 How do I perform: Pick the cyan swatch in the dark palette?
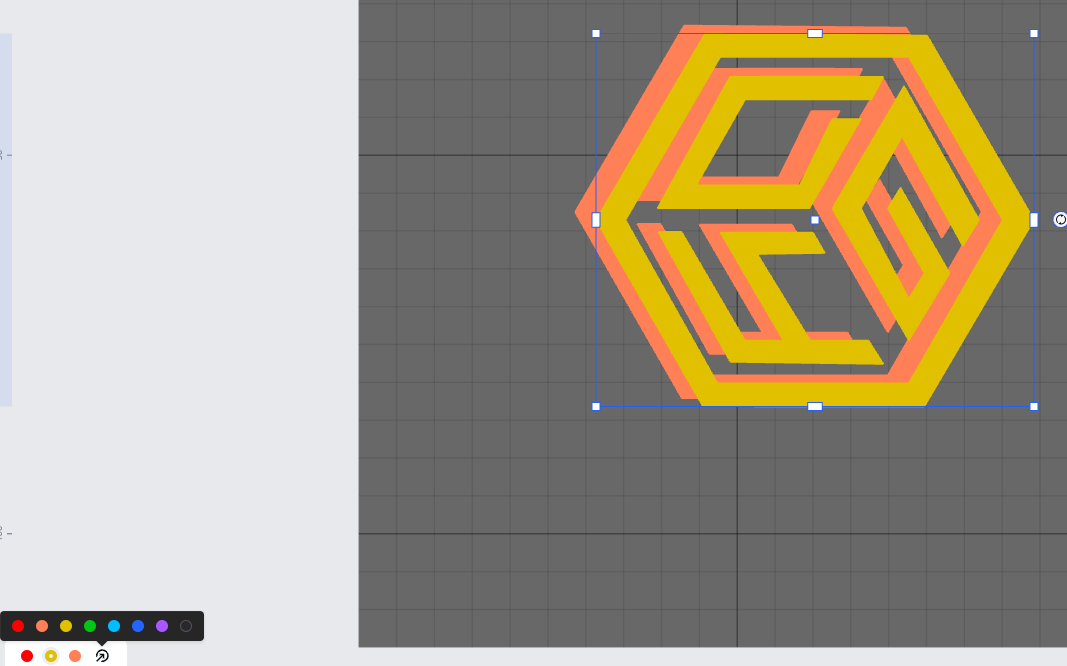pyautogui.click(x=114, y=626)
